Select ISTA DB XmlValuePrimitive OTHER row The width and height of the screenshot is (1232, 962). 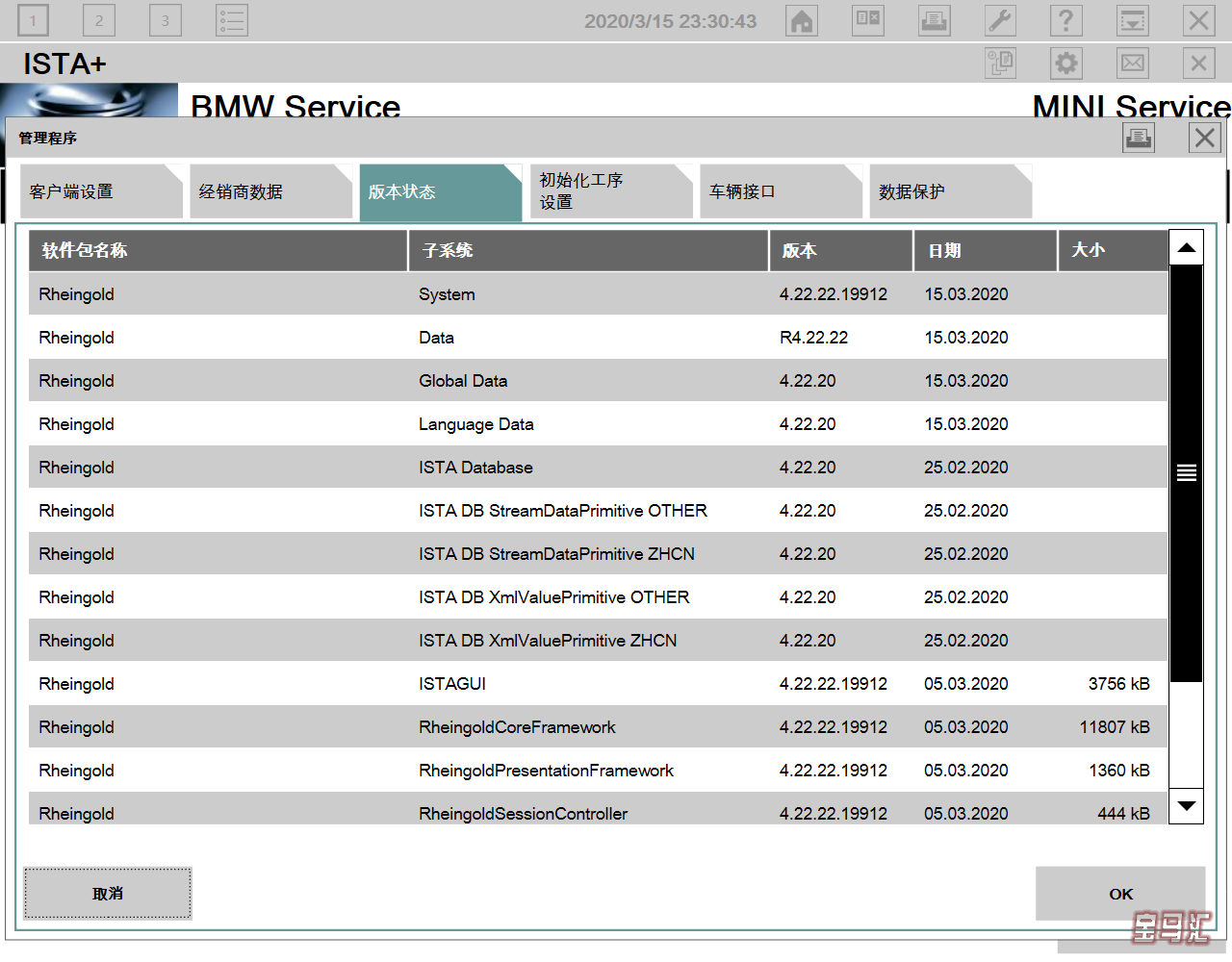coord(598,596)
